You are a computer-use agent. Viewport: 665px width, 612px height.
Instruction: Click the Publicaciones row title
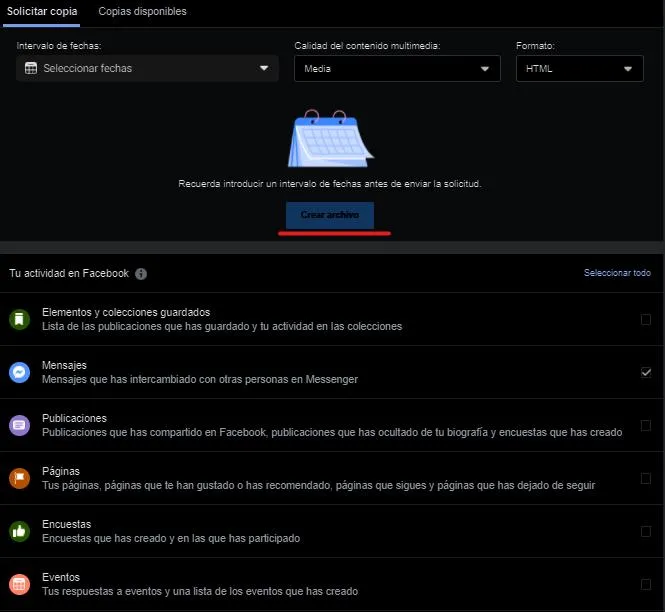point(74,418)
